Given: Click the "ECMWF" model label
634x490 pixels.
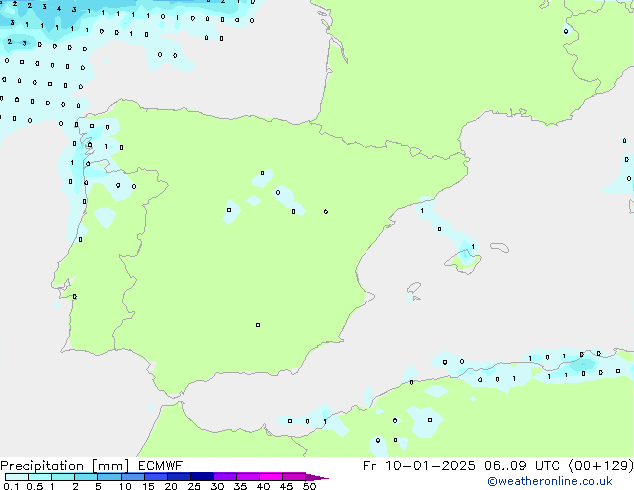Looking at the screenshot, I should click(x=161, y=466).
